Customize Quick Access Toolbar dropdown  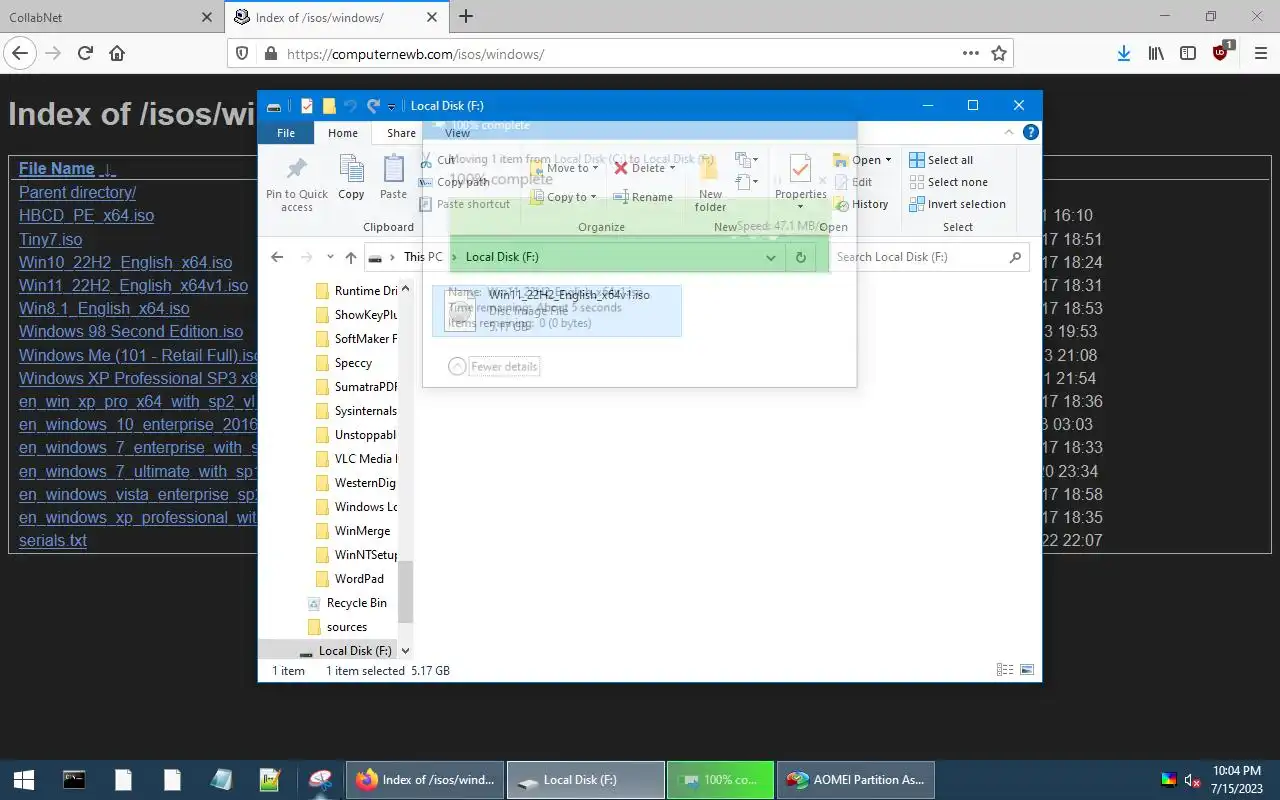tap(392, 106)
